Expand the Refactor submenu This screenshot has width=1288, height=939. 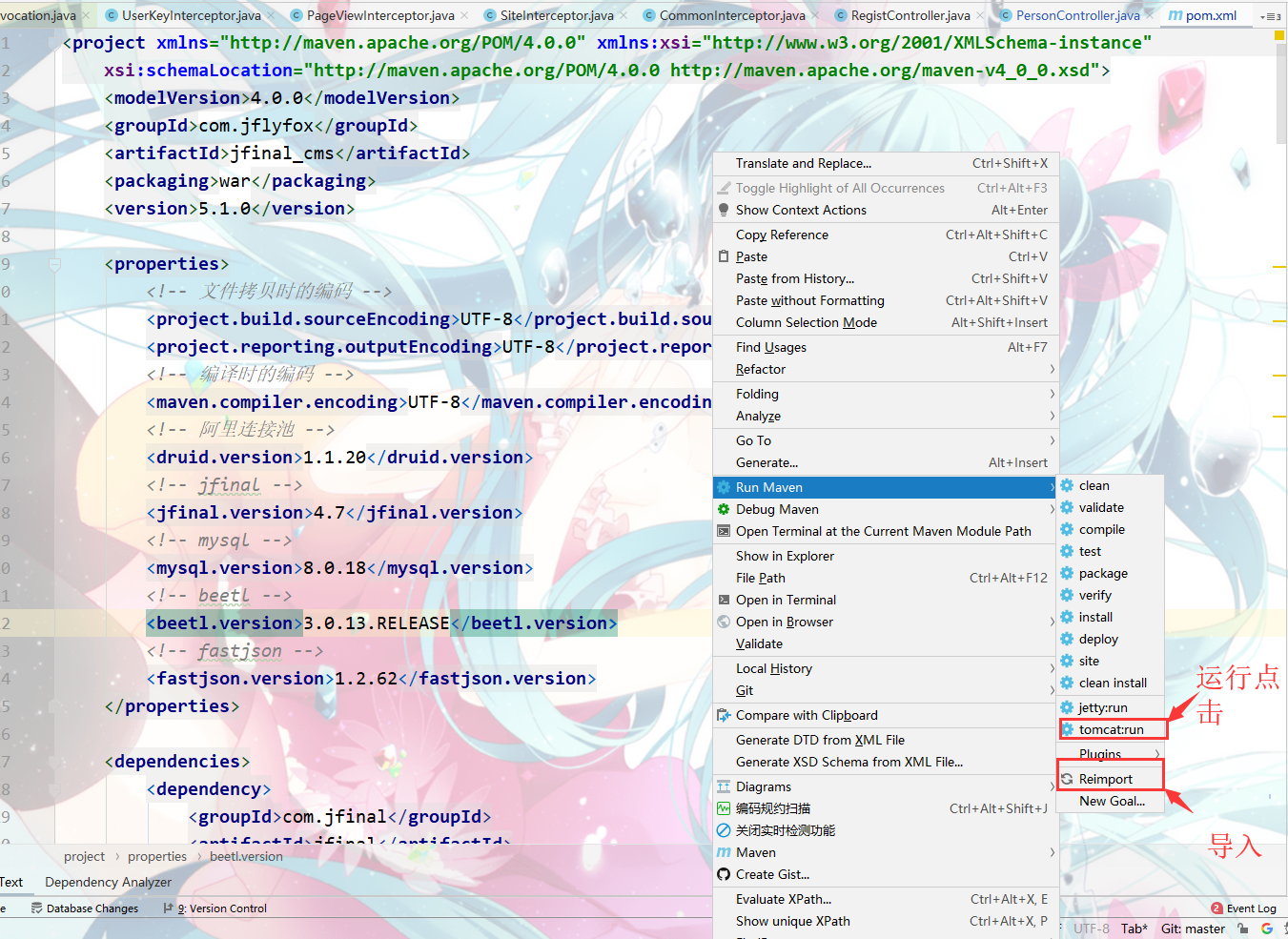(x=886, y=369)
